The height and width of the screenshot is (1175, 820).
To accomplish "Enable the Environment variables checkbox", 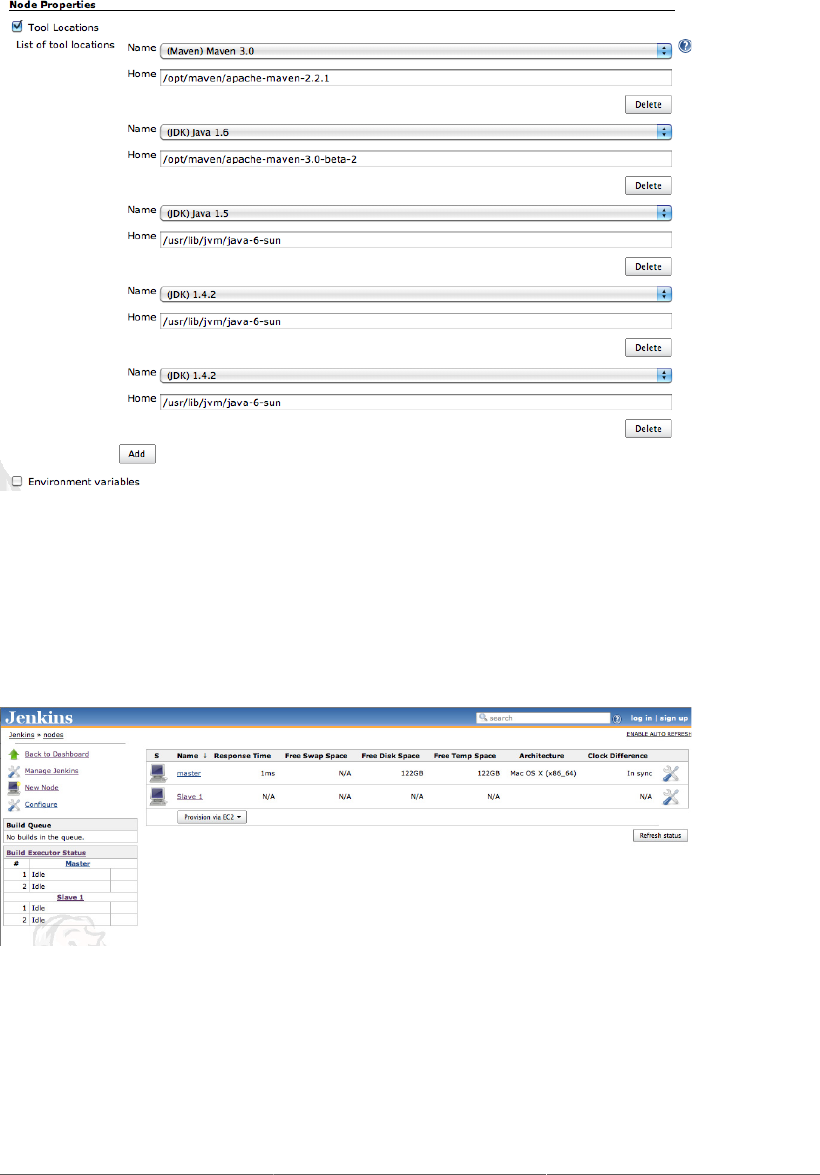I will pos(17,481).
